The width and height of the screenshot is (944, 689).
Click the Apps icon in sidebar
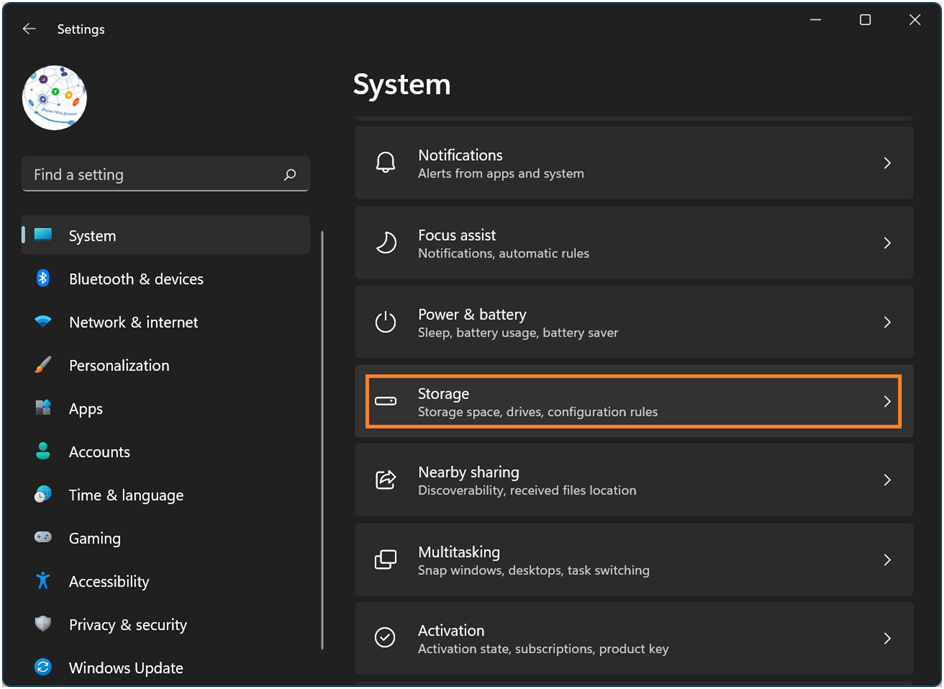click(x=43, y=408)
